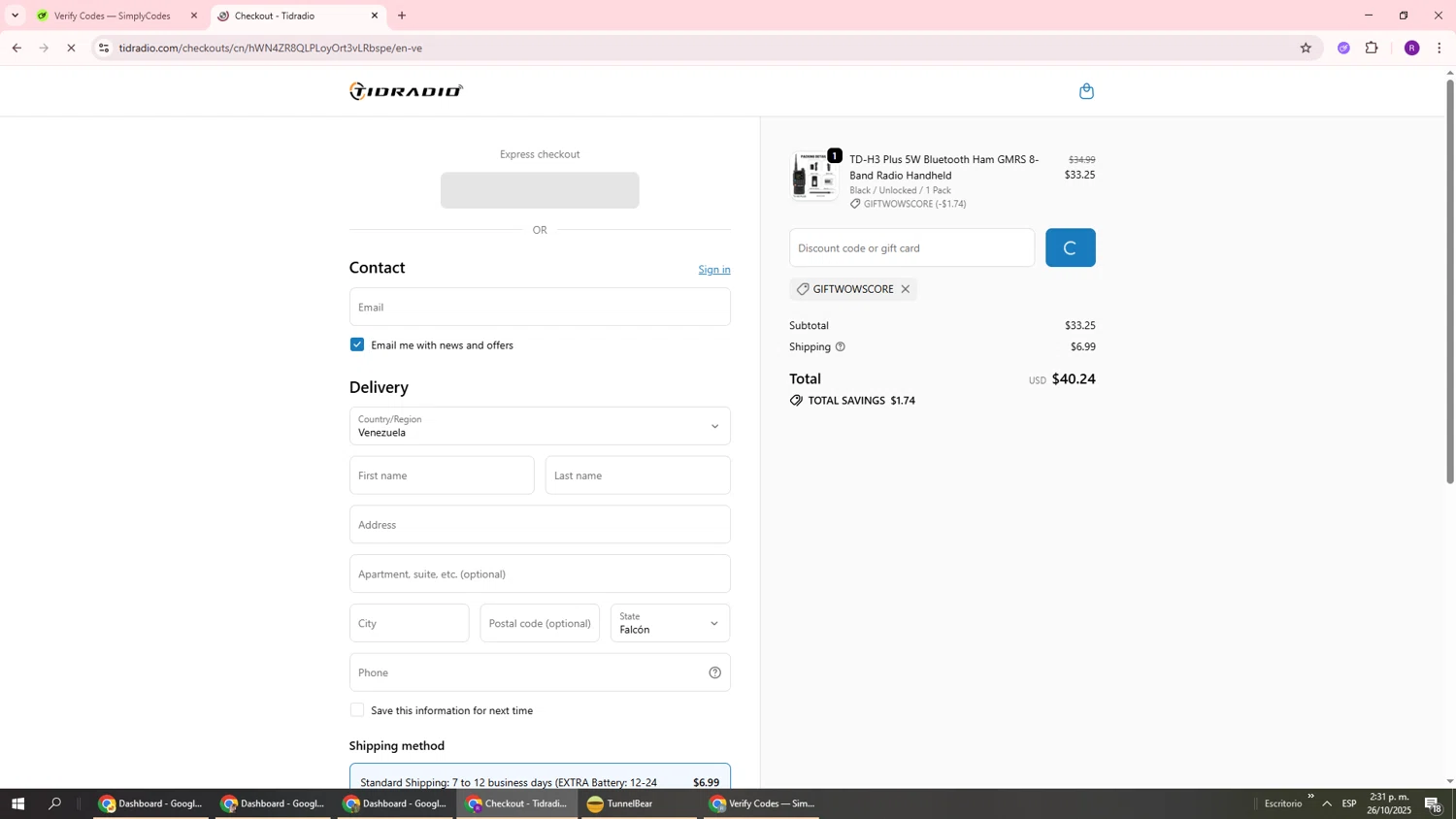Viewport: 1456px width, 819px height.
Task: Click the purple extension icon in toolbar
Action: [1343, 48]
